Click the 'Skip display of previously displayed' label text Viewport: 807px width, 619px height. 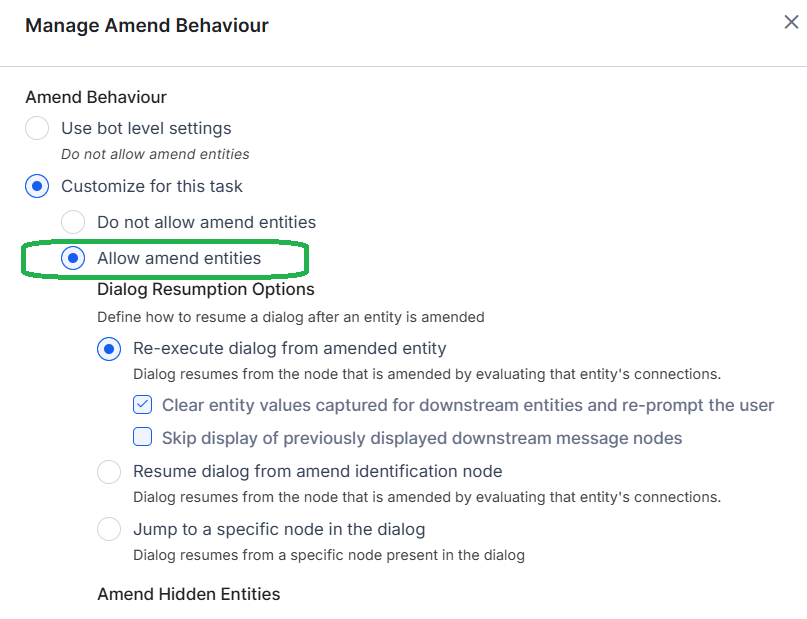pyautogui.click(x=421, y=437)
